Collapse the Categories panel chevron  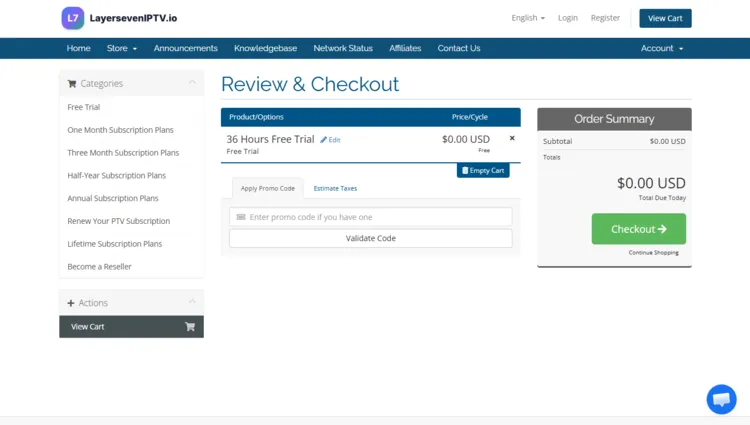(192, 83)
